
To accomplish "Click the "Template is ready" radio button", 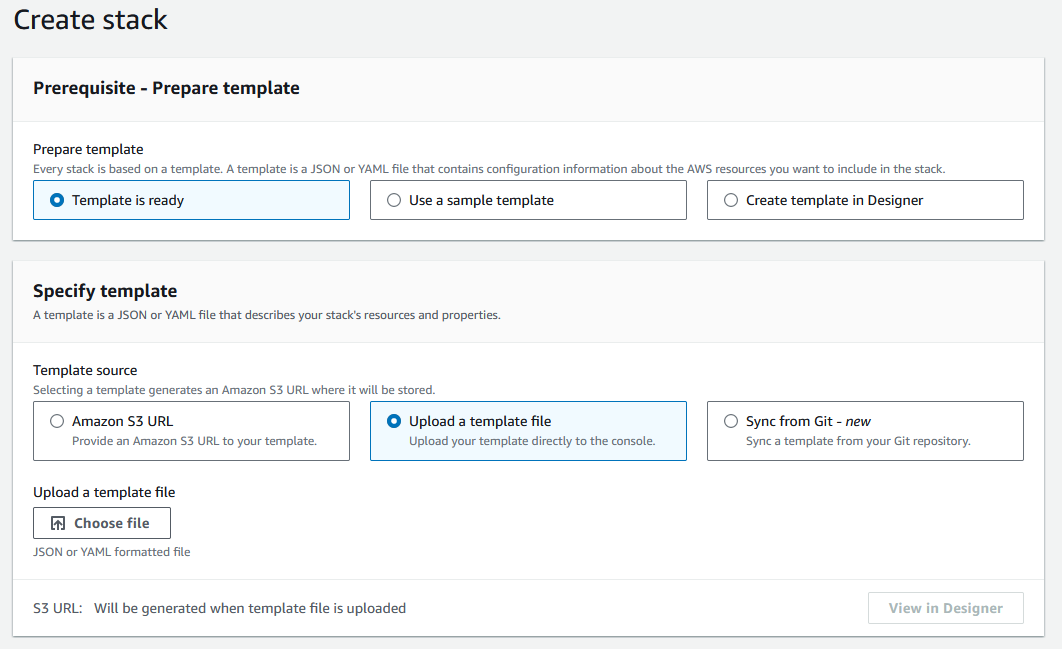I will (x=57, y=200).
